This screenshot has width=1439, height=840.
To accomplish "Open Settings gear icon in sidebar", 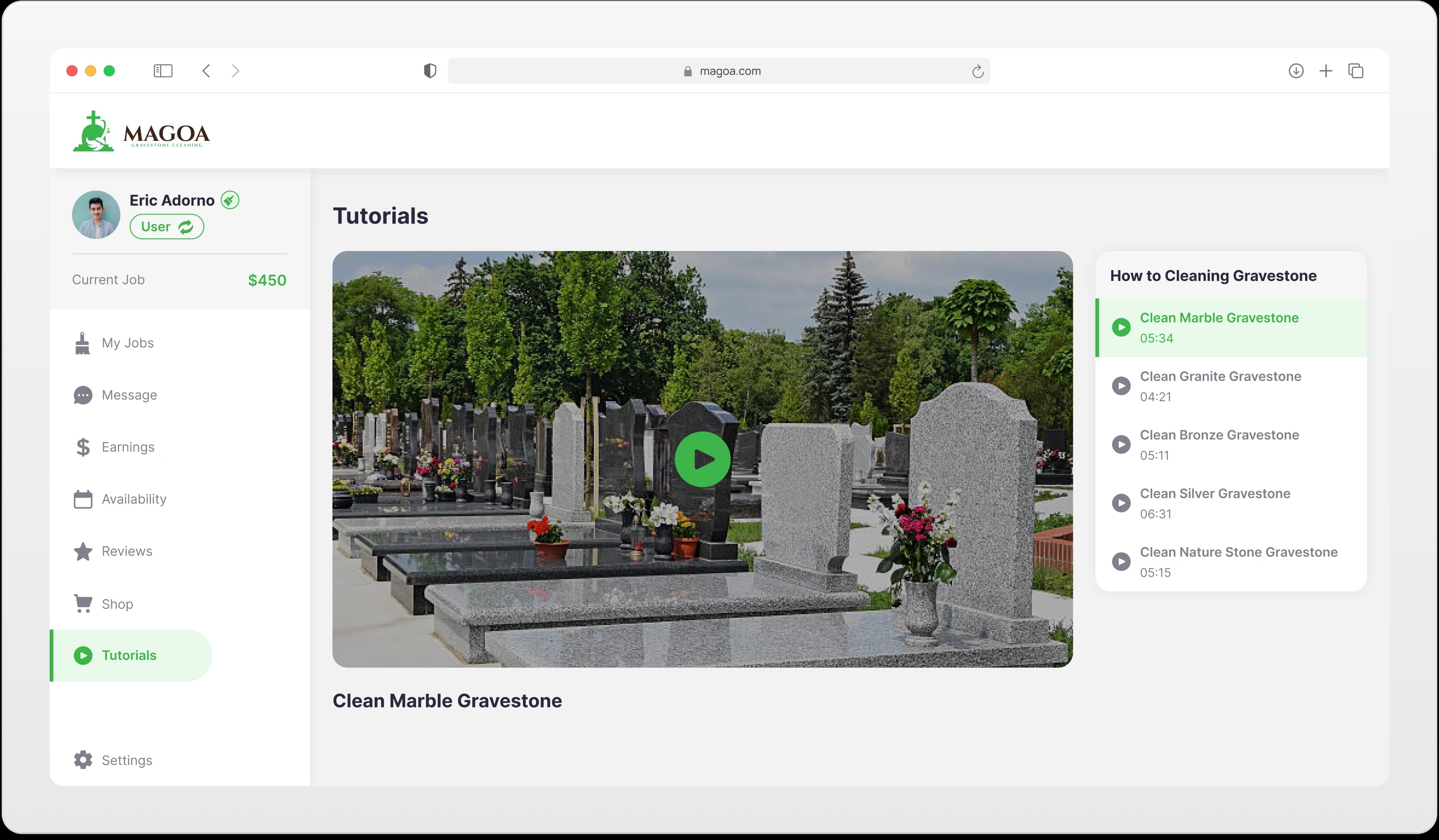I will [83, 760].
